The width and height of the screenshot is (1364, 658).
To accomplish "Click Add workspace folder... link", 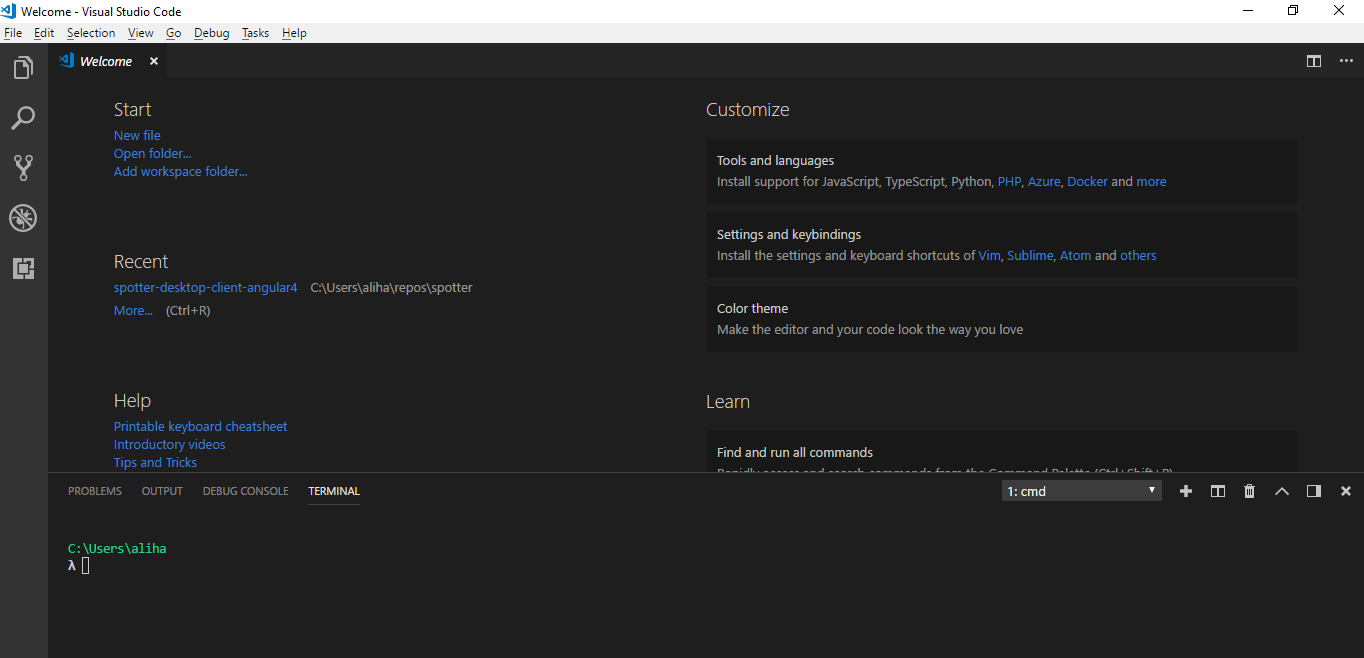I will pyautogui.click(x=180, y=171).
